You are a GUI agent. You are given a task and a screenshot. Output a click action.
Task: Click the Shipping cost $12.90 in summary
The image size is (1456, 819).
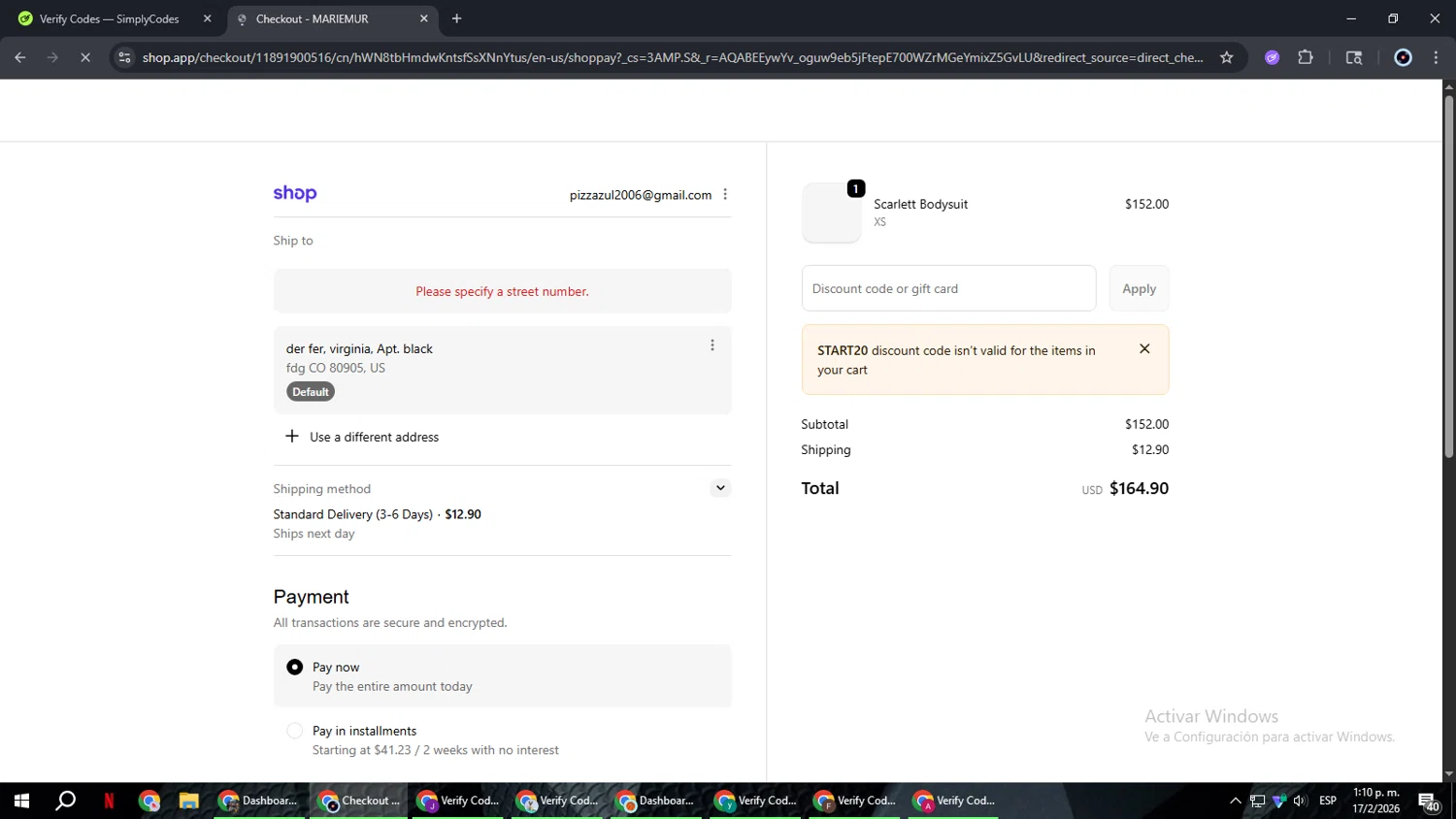pyautogui.click(x=1150, y=449)
